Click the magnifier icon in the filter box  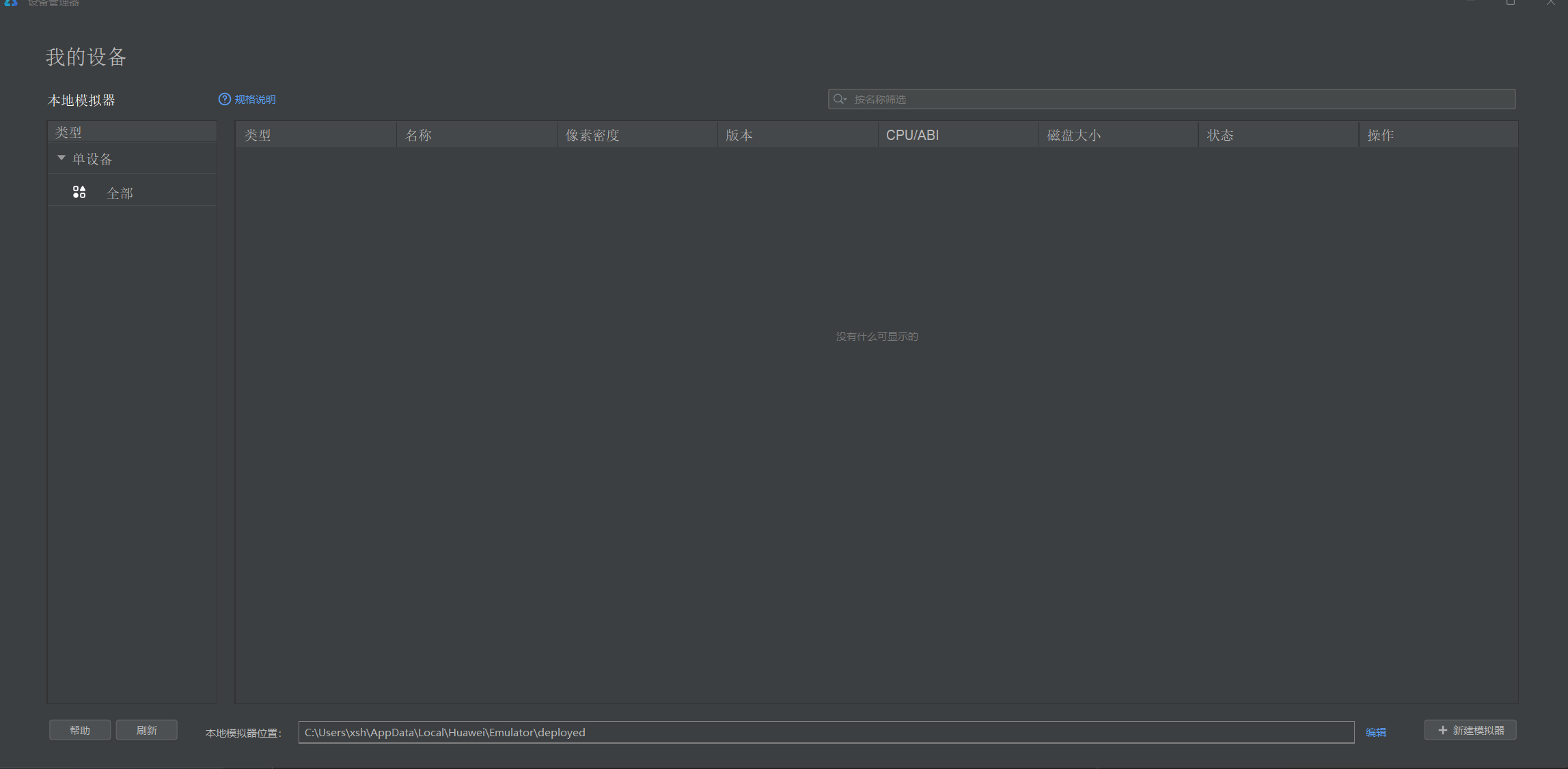coord(839,100)
